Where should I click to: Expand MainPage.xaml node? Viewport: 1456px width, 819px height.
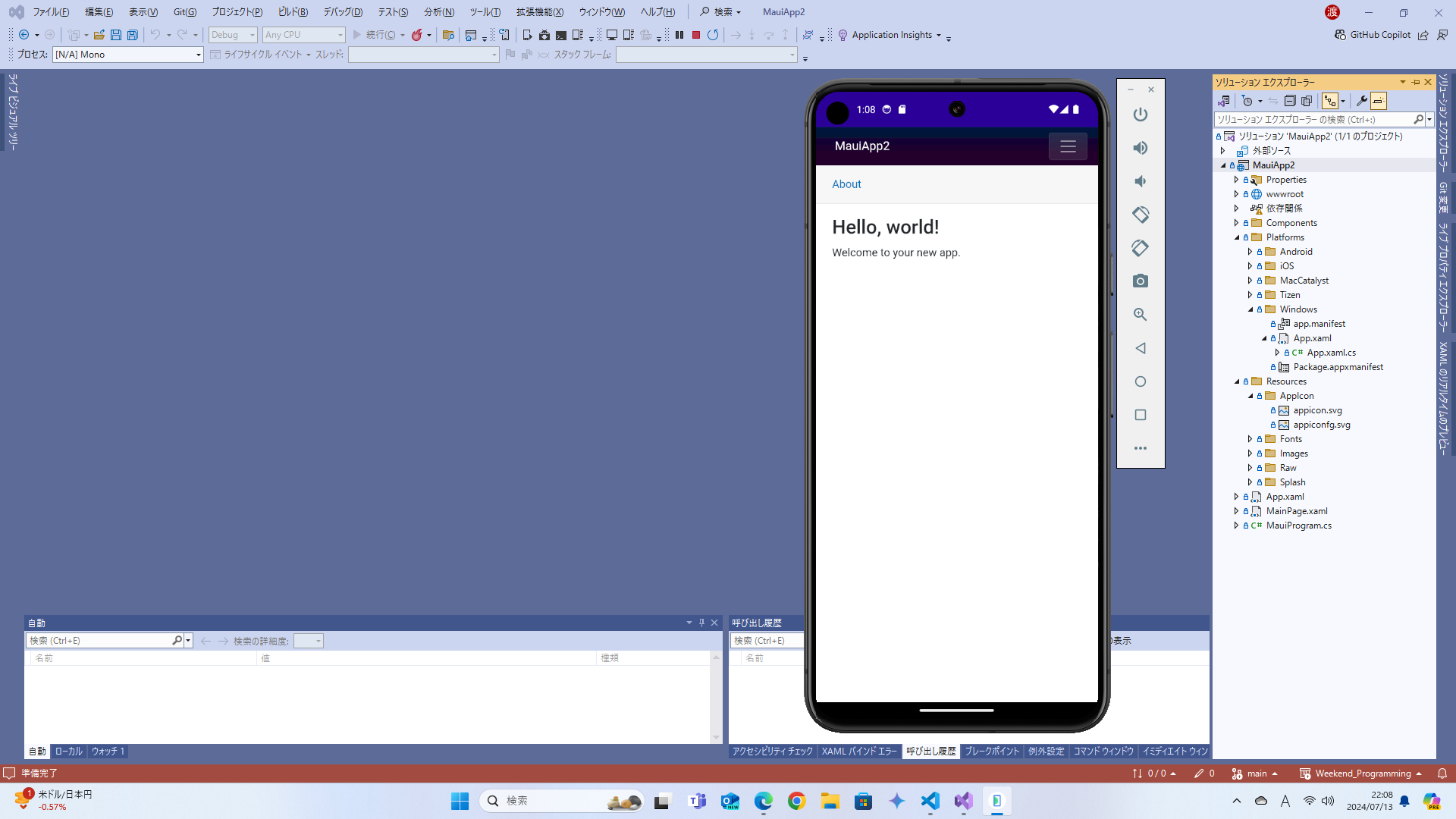(x=1237, y=511)
